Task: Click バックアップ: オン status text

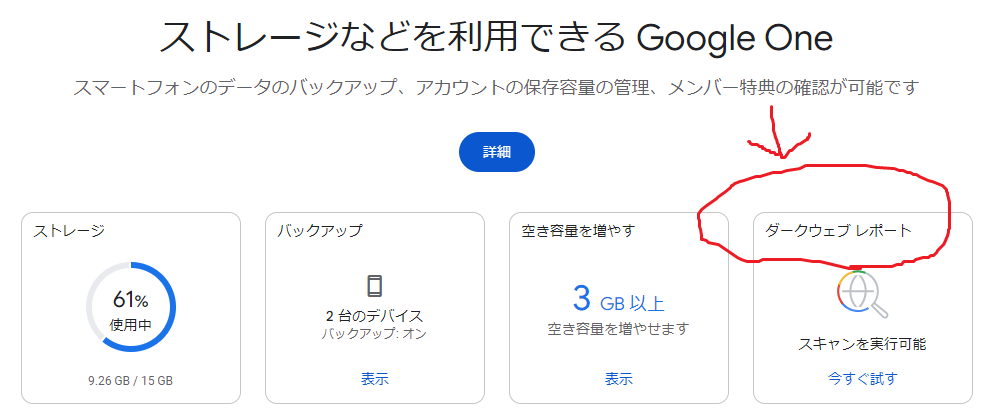Action: tap(375, 334)
